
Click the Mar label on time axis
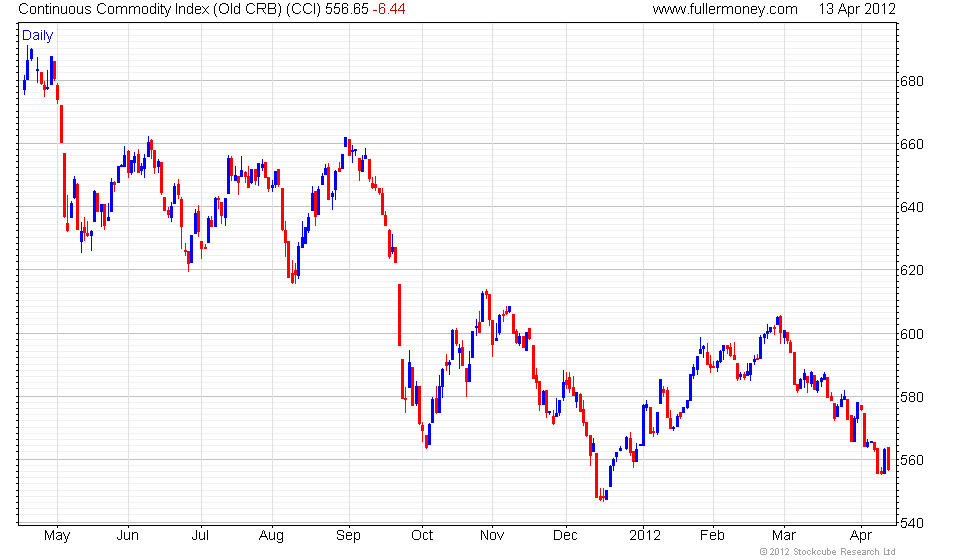click(x=784, y=536)
